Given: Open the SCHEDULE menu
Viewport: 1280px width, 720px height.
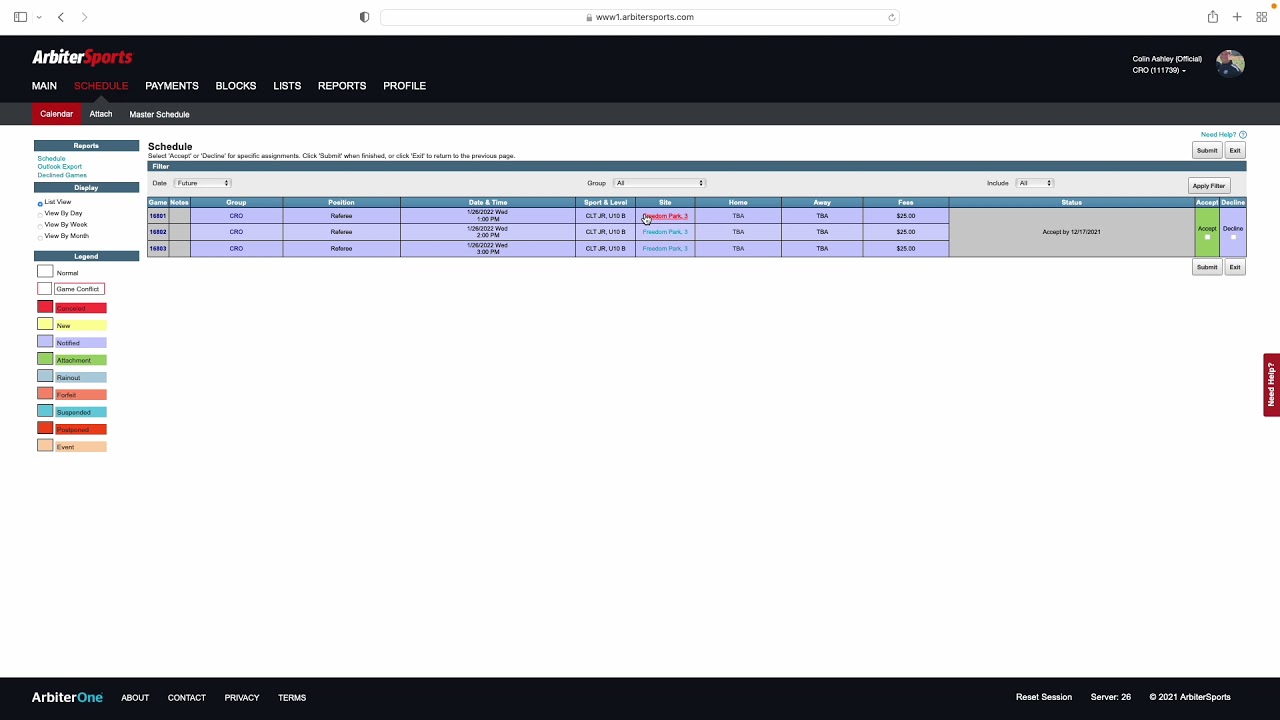Looking at the screenshot, I should [x=101, y=86].
